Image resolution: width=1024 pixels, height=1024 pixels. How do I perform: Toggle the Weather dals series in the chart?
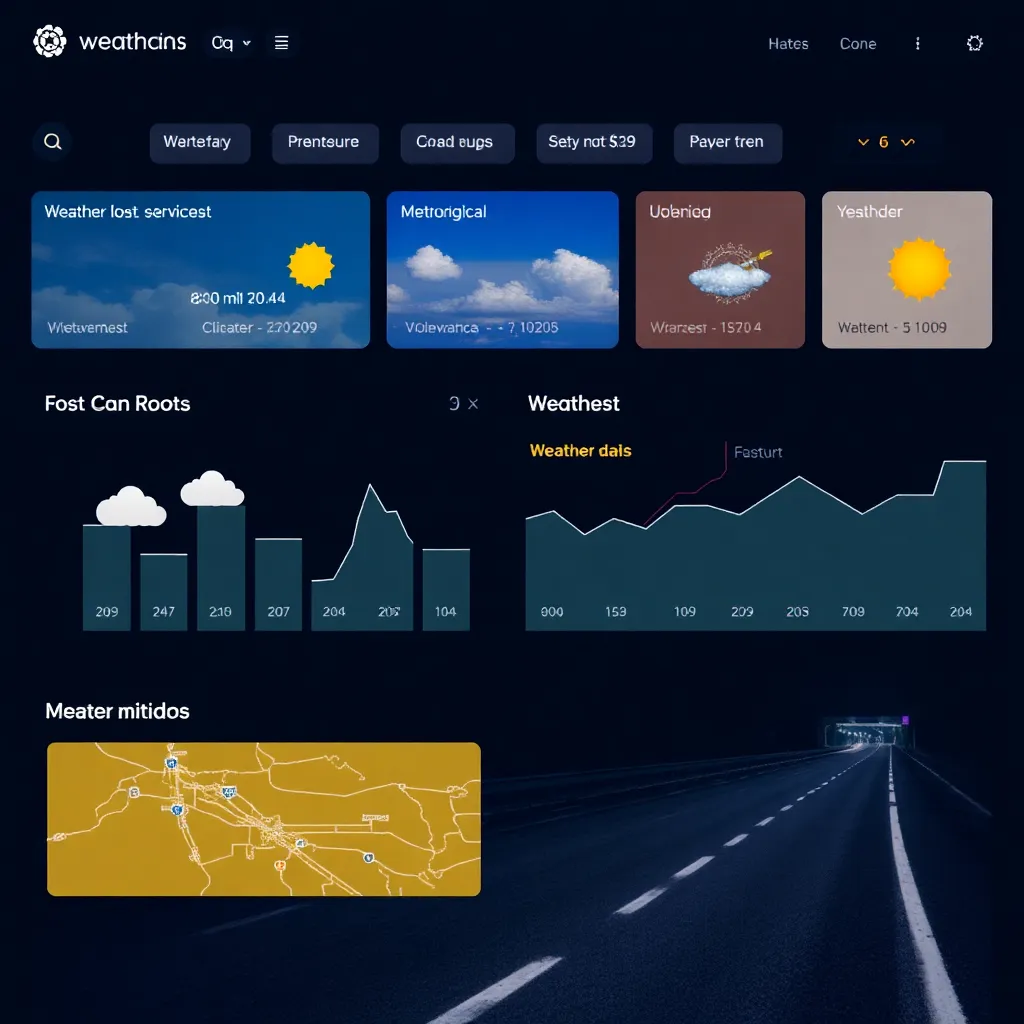coord(580,451)
